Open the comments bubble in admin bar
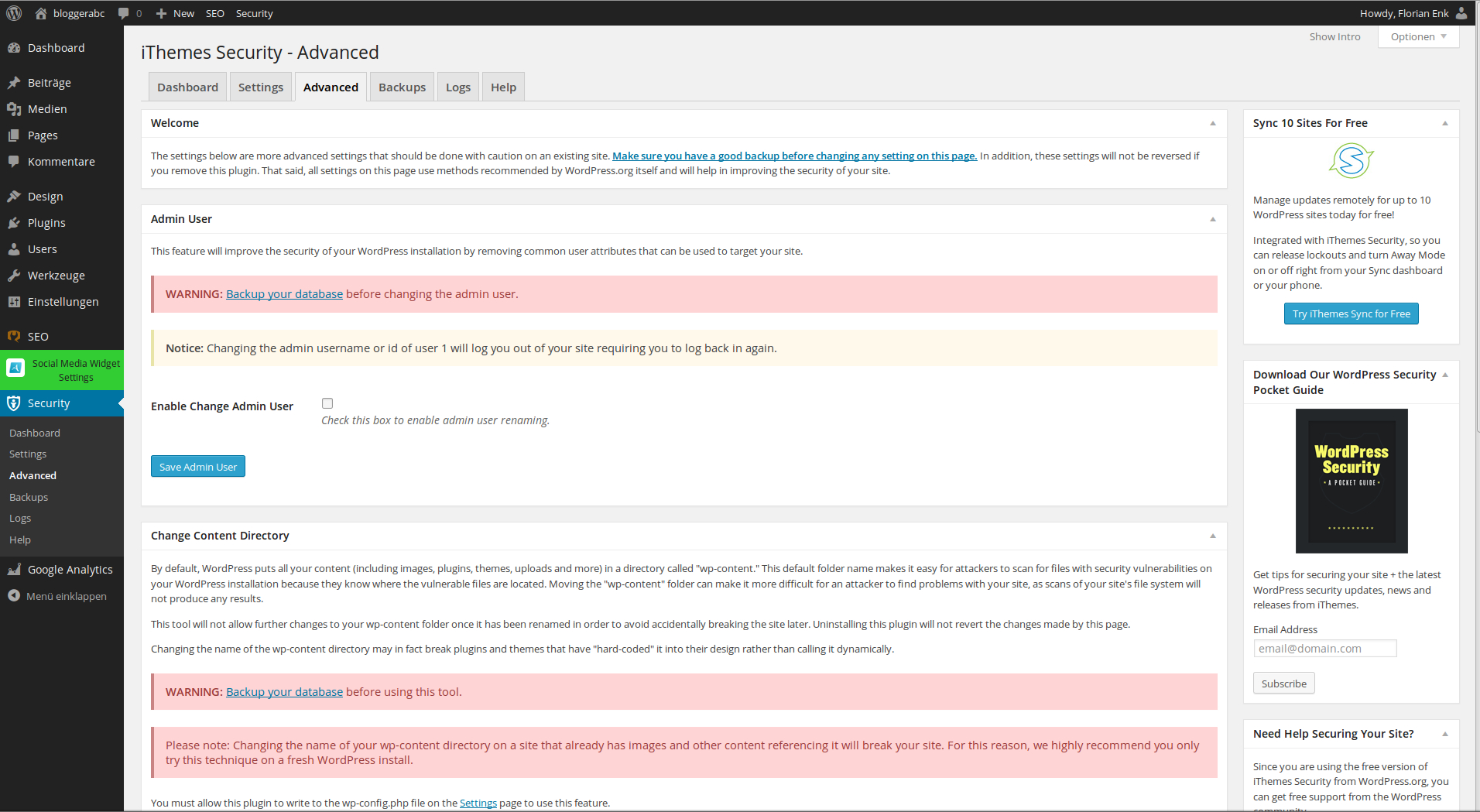1480x812 pixels. 124,13
